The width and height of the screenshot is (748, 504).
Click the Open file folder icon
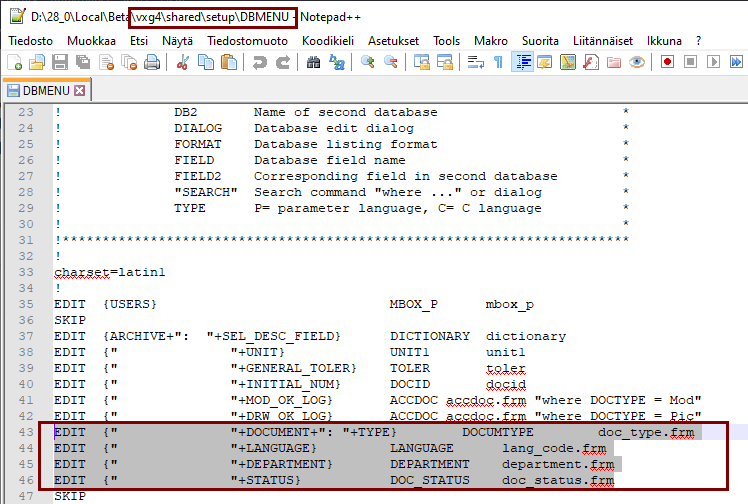(x=36, y=62)
